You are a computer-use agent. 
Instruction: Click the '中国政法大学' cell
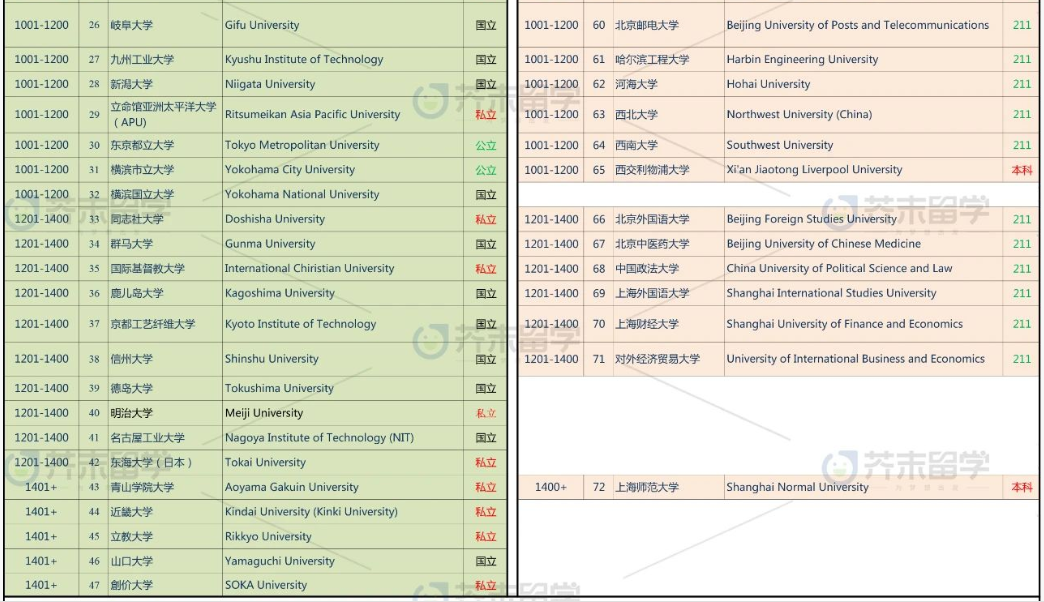[x=668, y=268]
